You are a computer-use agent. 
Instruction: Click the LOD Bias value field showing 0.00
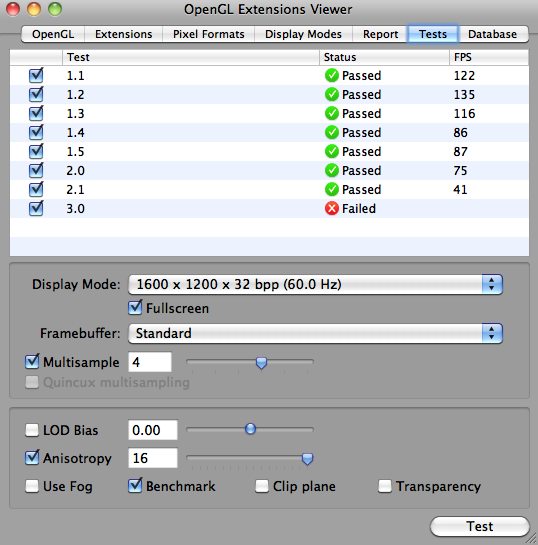tap(153, 430)
